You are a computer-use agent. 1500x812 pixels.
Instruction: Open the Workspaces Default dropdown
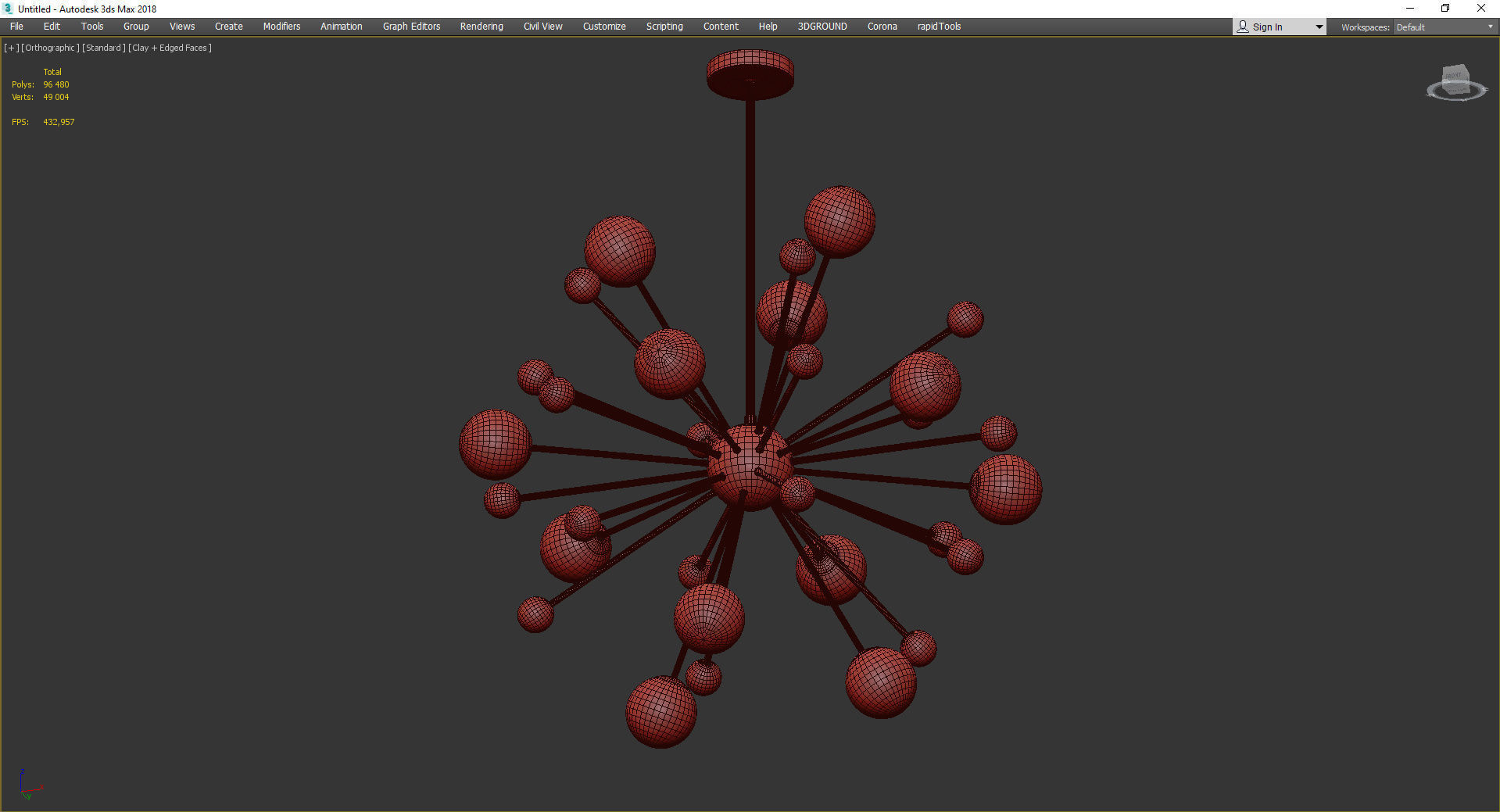pyautogui.click(x=1445, y=27)
